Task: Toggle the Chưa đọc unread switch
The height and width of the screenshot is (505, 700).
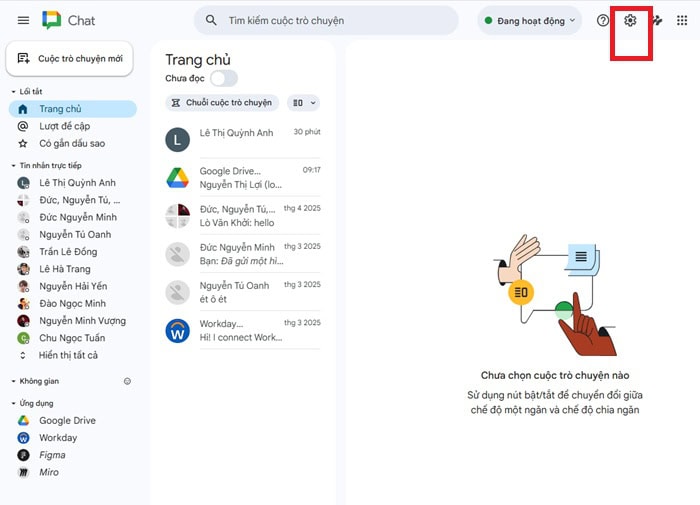Action: coord(223,78)
